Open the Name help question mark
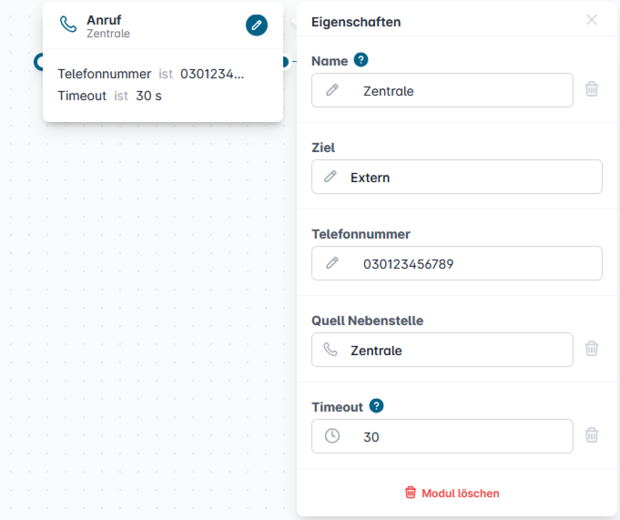 tap(361, 61)
